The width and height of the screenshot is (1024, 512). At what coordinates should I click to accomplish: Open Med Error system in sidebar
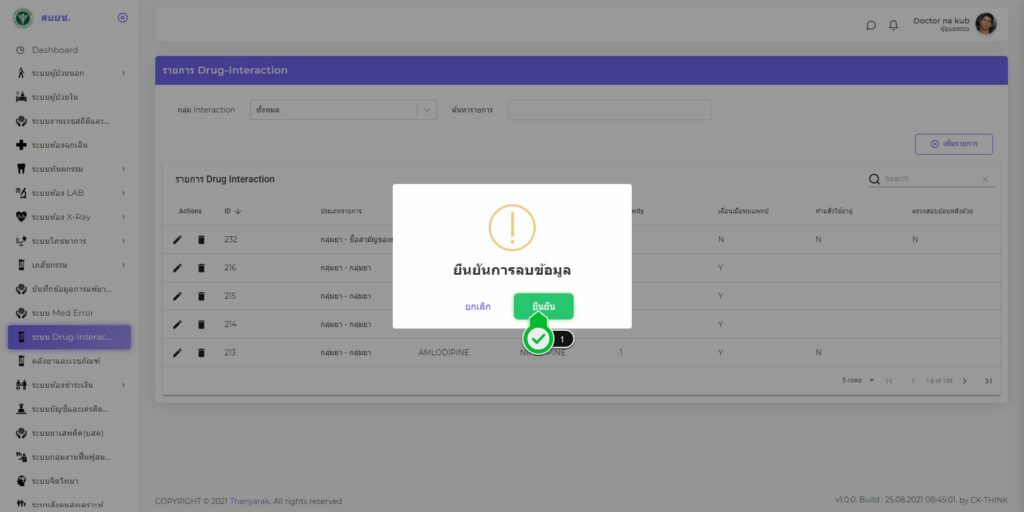coord(65,313)
